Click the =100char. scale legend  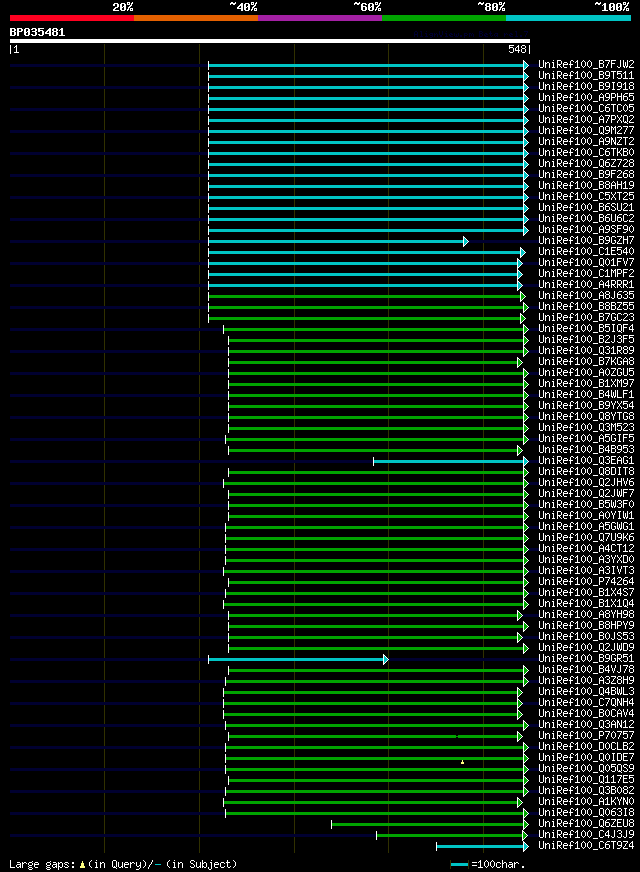tap(488, 865)
